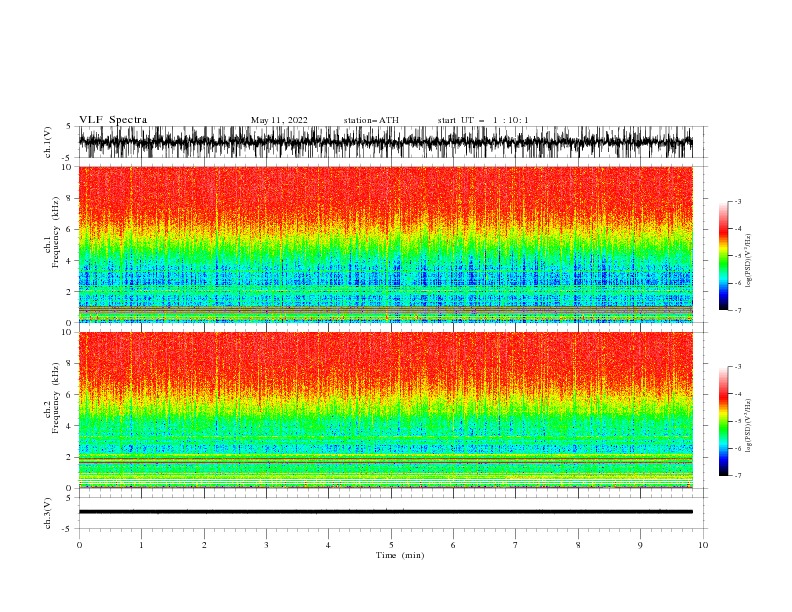Click time axis tick label '2'
The height and width of the screenshot is (612, 792).
(204, 545)
